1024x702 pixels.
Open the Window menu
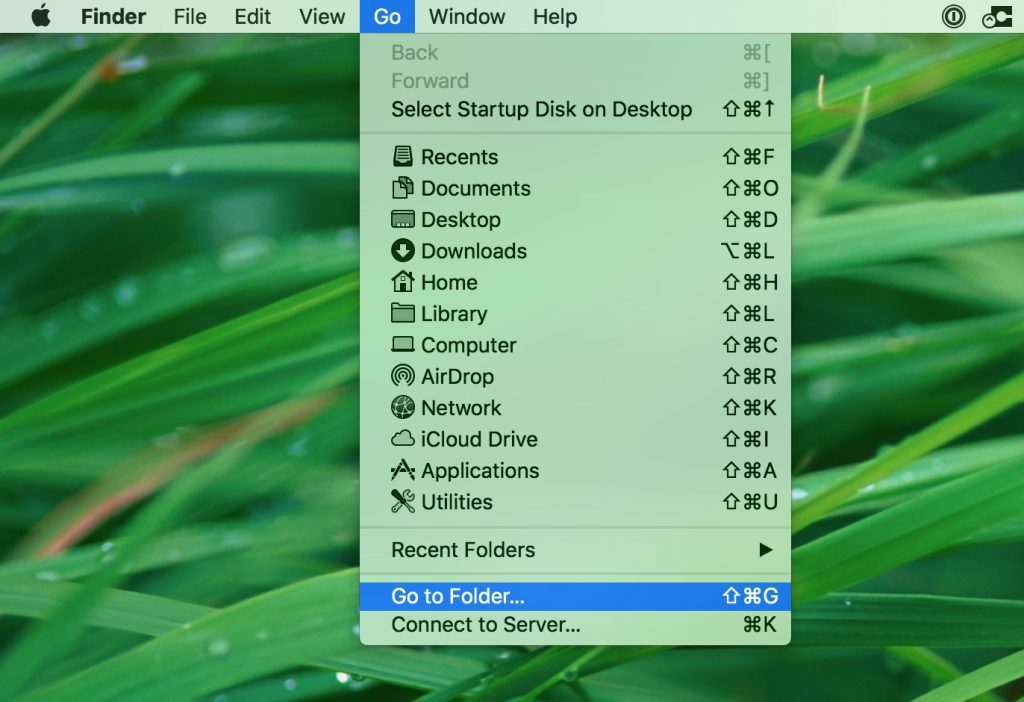pos(467,16)
